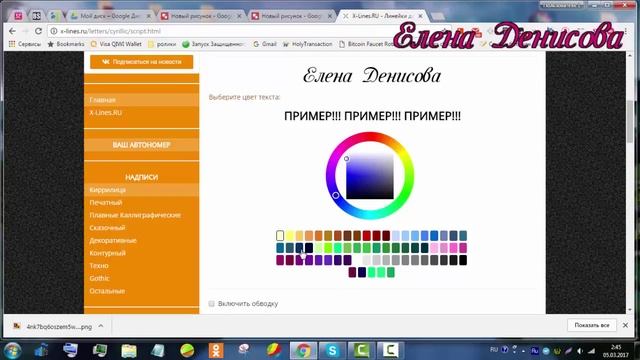
Task: Open second Camtasia taskbar icon
Action: tap(390, 350)
